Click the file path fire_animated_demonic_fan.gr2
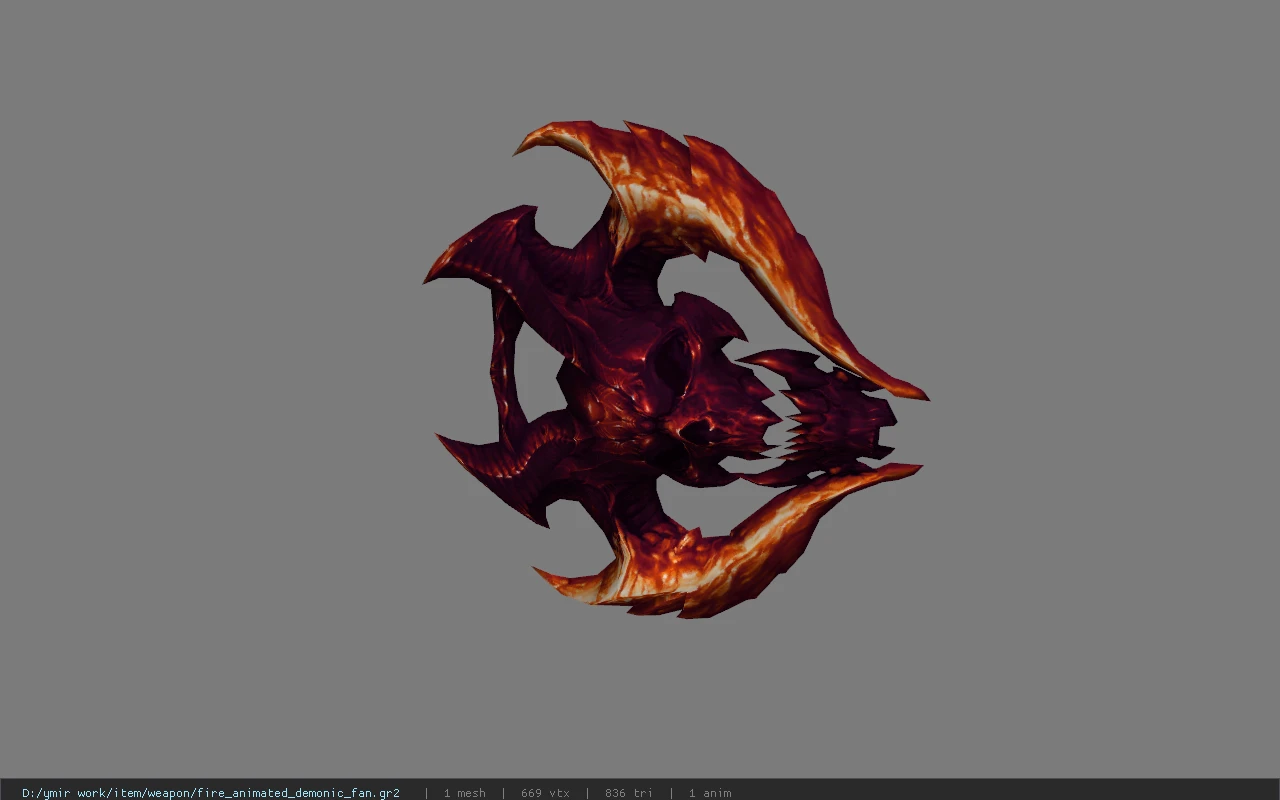Image resolution: width=1280 pixels, height=800 pixels. [211, 793]
